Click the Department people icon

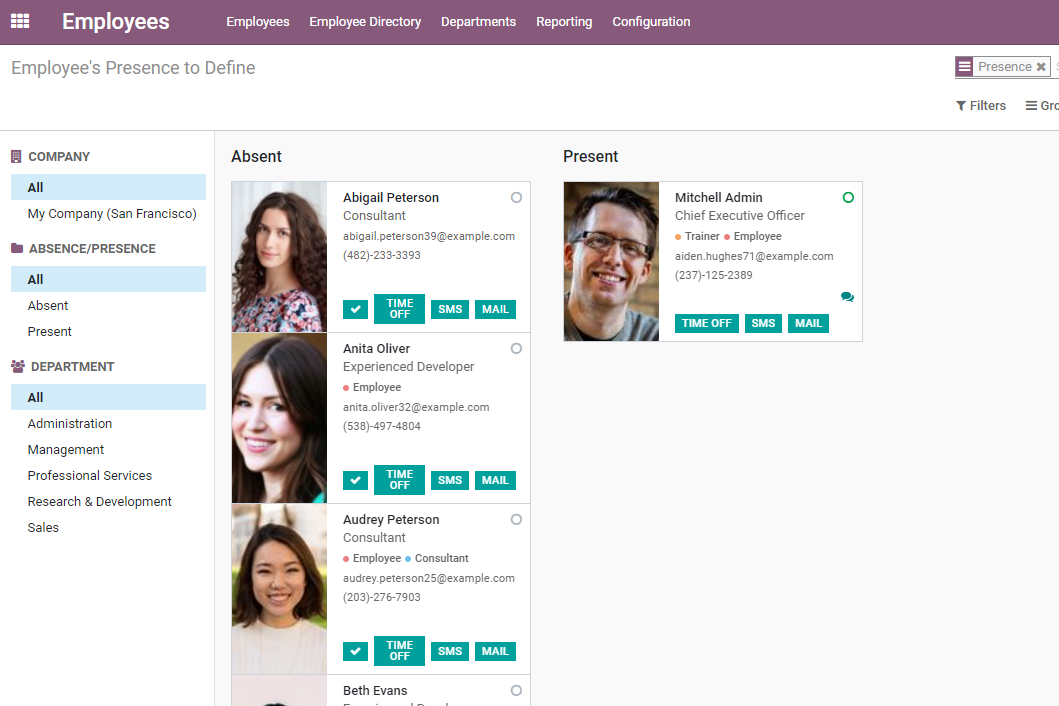[18, 366]
